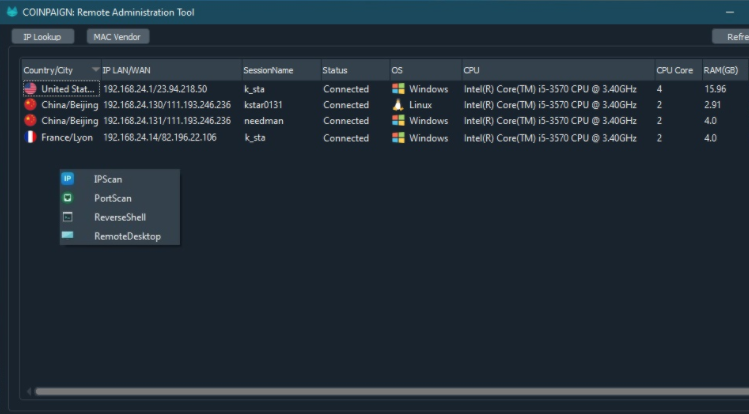Click the IPScan icon in context menu

tap(68, 179)
